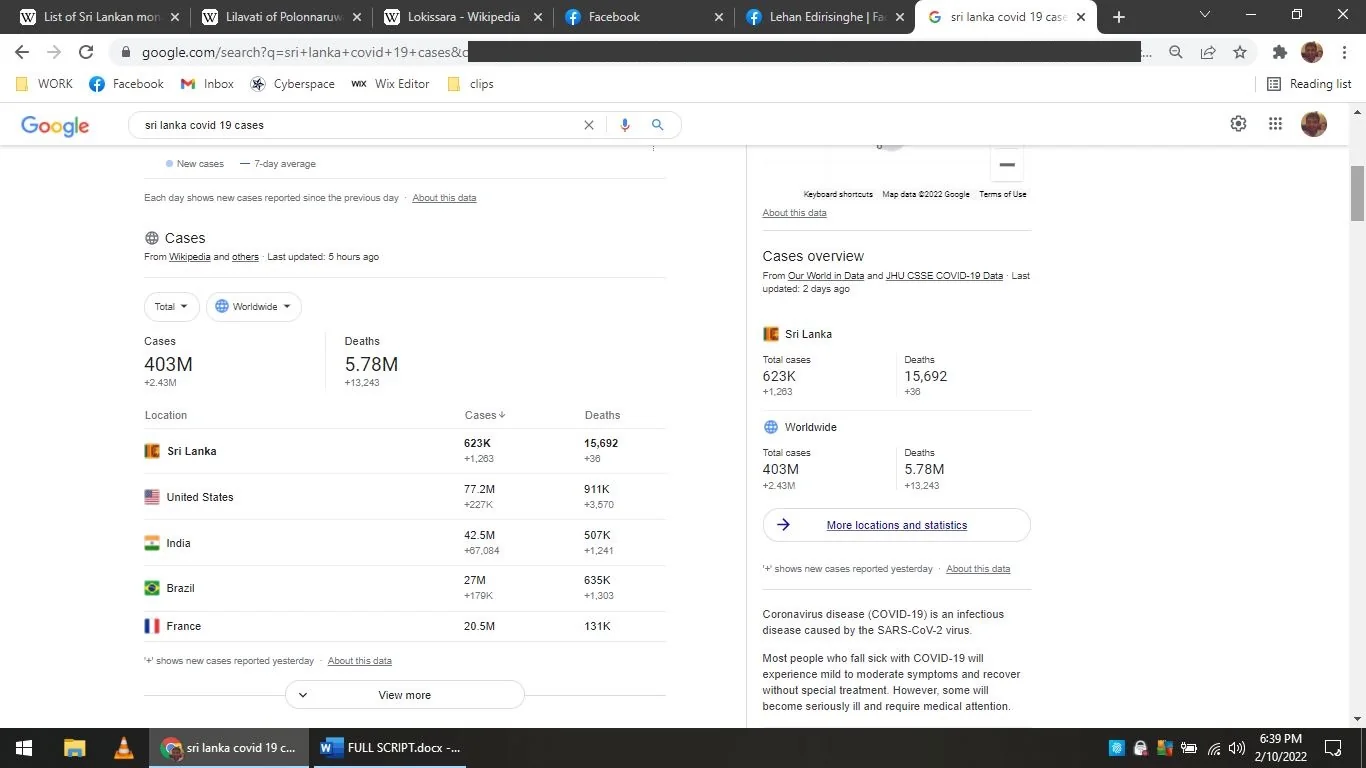Open the map's Keyboard shortcuts link
Image resolution: width=1366 pixels, height=768 pixels.
pos(838,194)
